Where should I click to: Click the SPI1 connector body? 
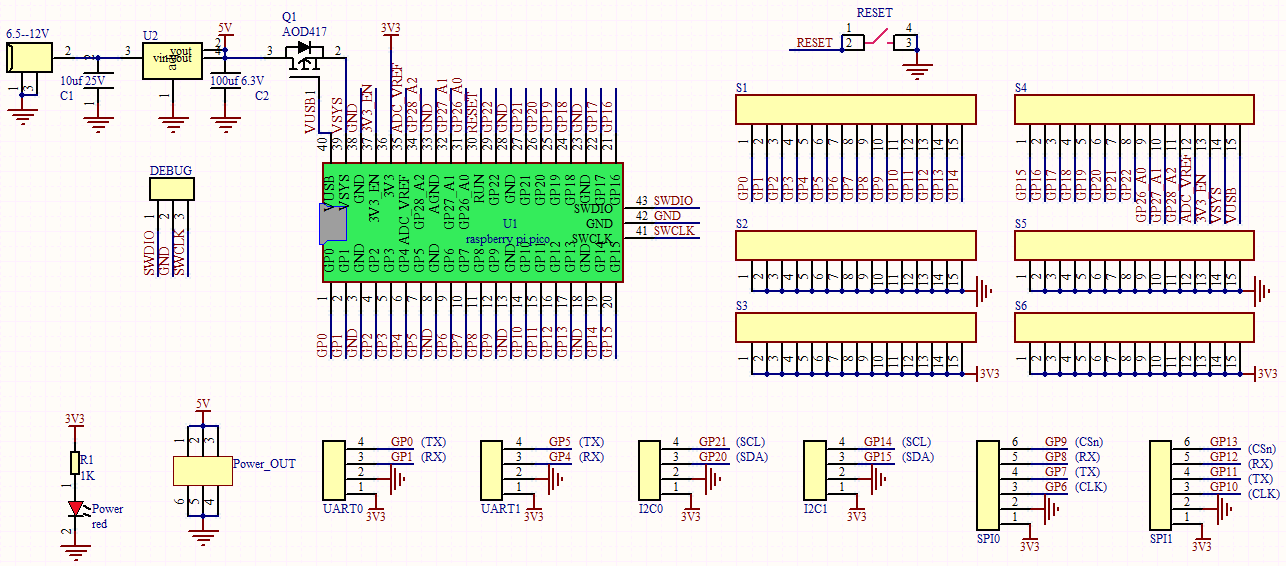tap(1160, 483)
